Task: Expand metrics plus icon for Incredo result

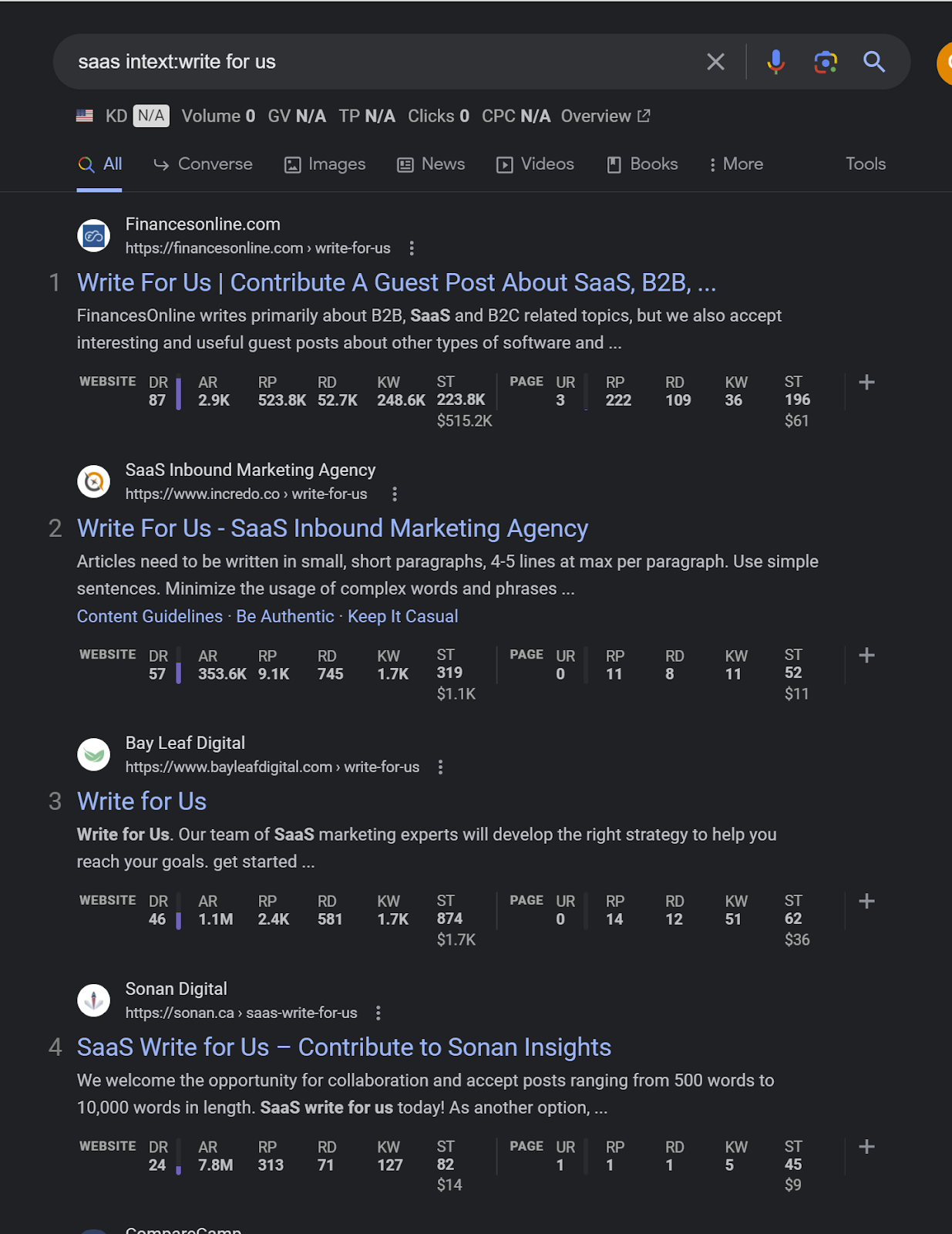Action: (866, 656)
